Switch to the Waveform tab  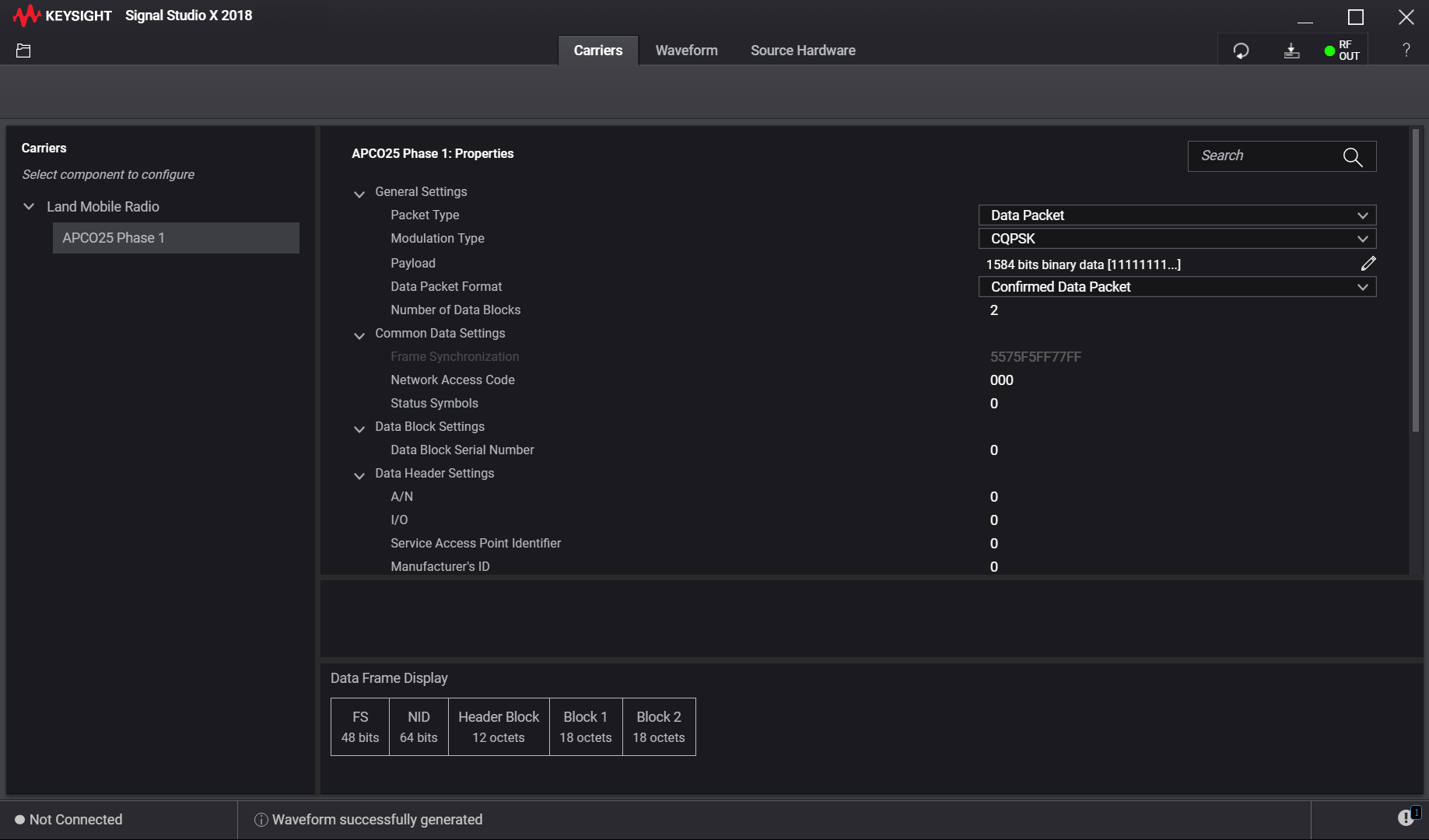point(686,51)
